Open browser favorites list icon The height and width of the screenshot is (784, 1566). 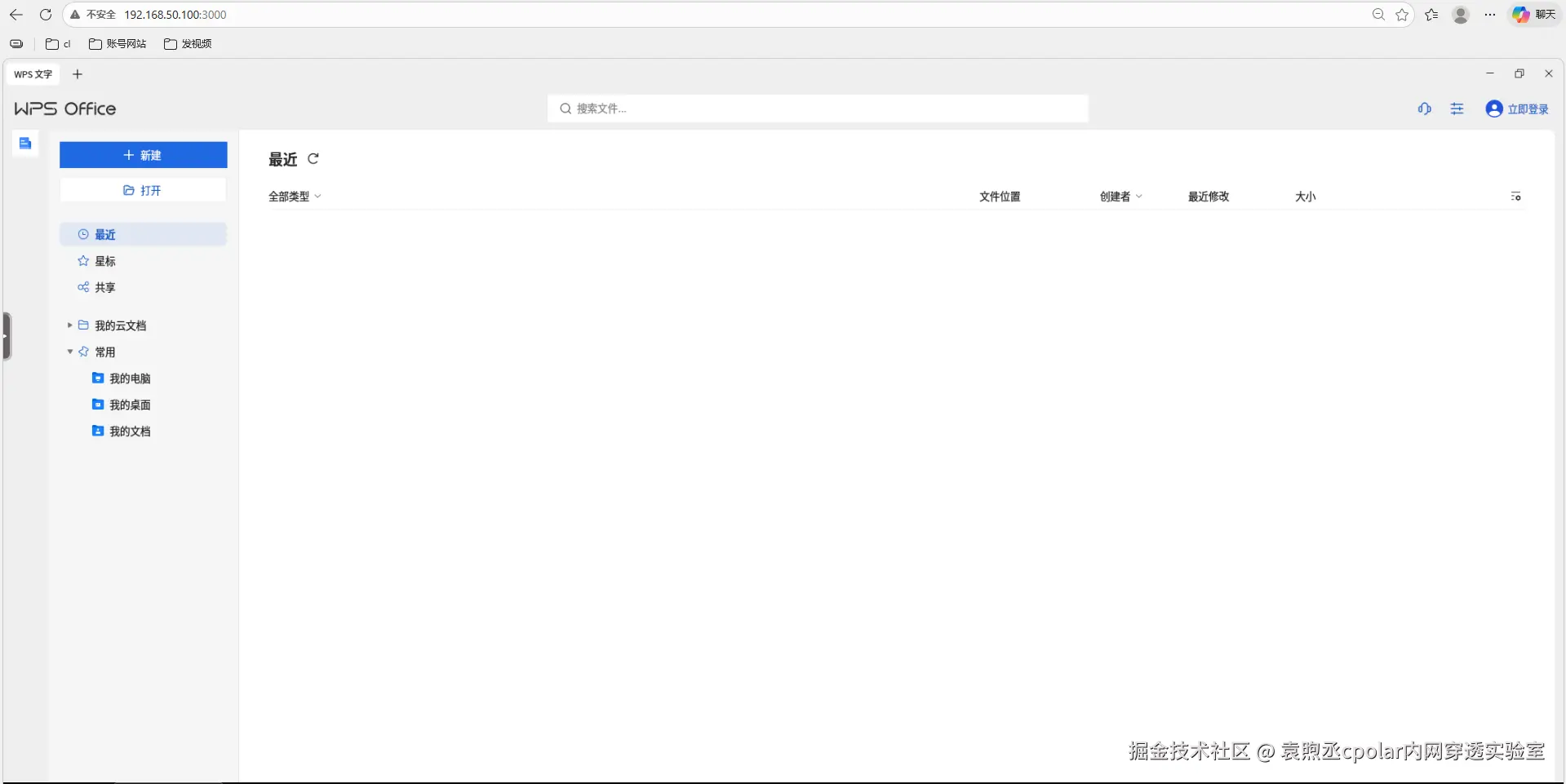click(x=1431, y=15)
